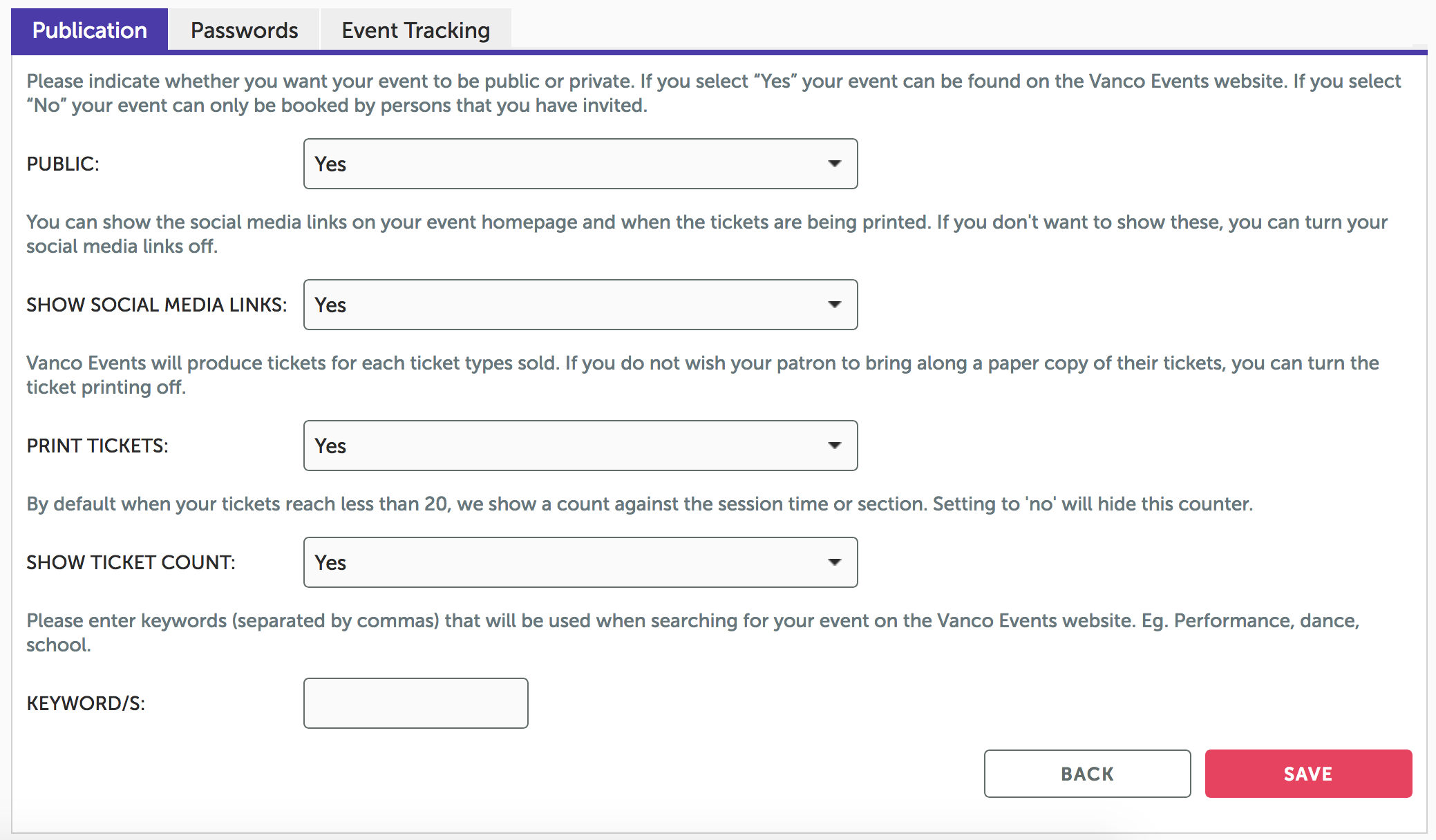Click the KEYWORD/S field label
The width and height of the screenshot is (1436, 840).
(86, 703)
